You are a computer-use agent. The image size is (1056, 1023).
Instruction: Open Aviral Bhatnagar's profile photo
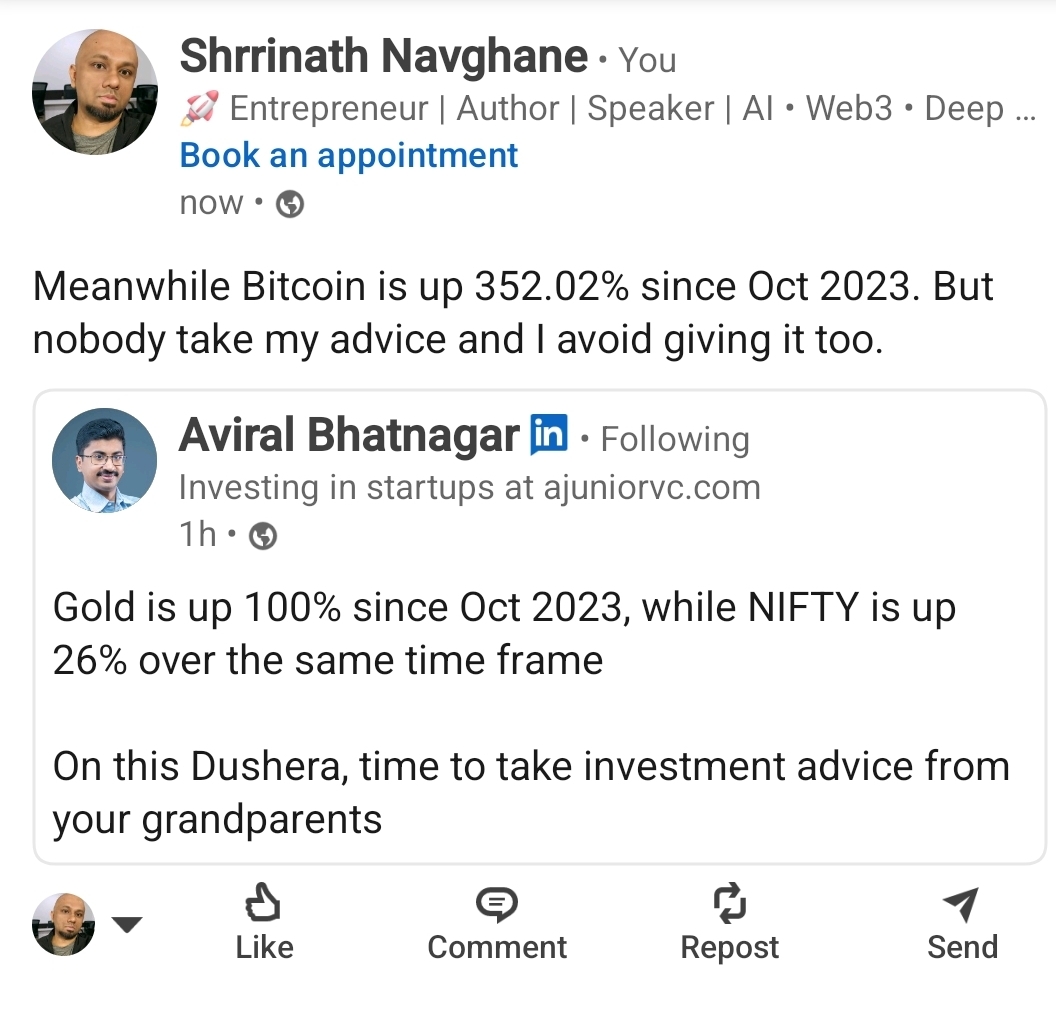(104, 461)
